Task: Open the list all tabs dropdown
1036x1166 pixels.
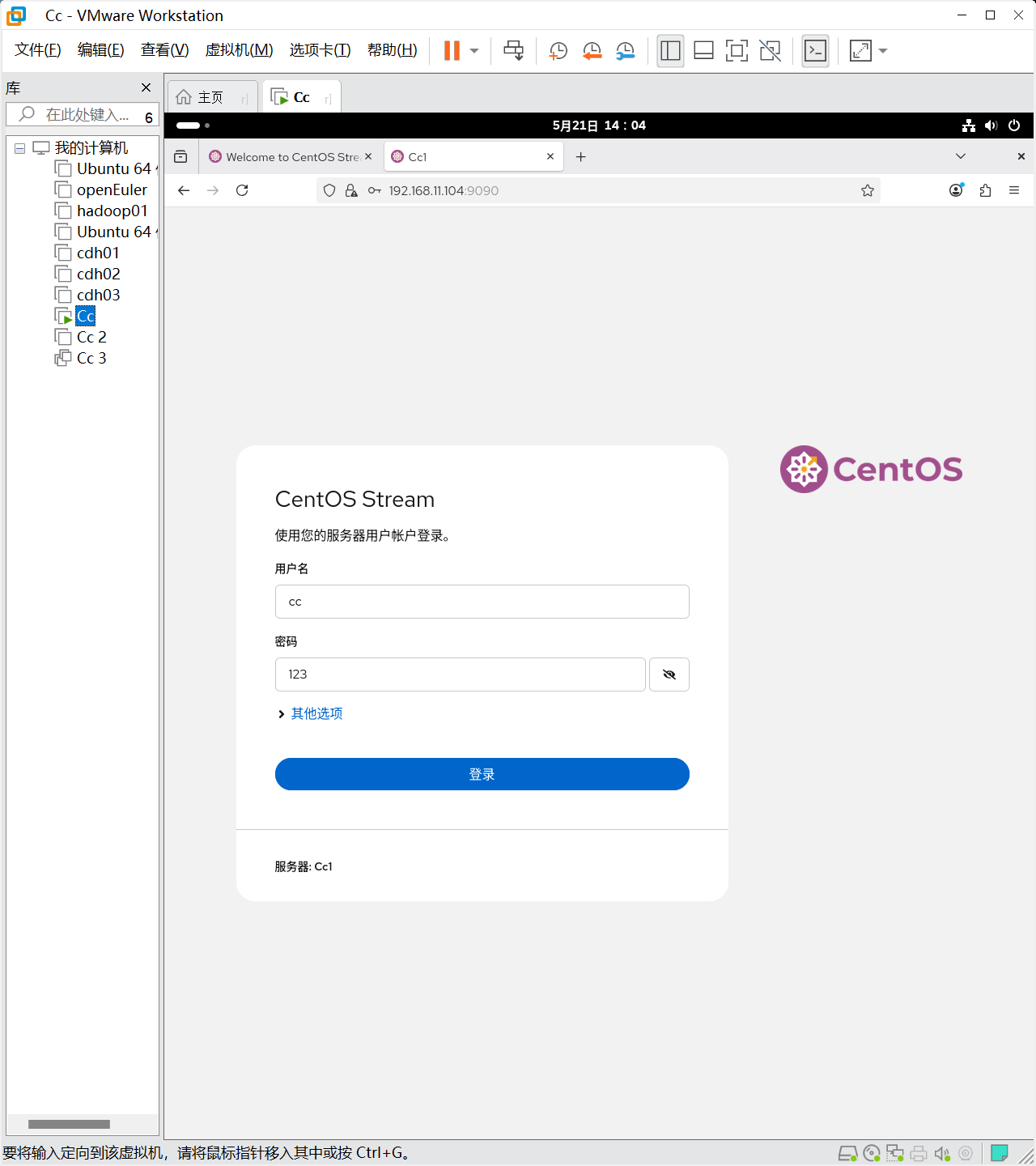Action: 961,156
